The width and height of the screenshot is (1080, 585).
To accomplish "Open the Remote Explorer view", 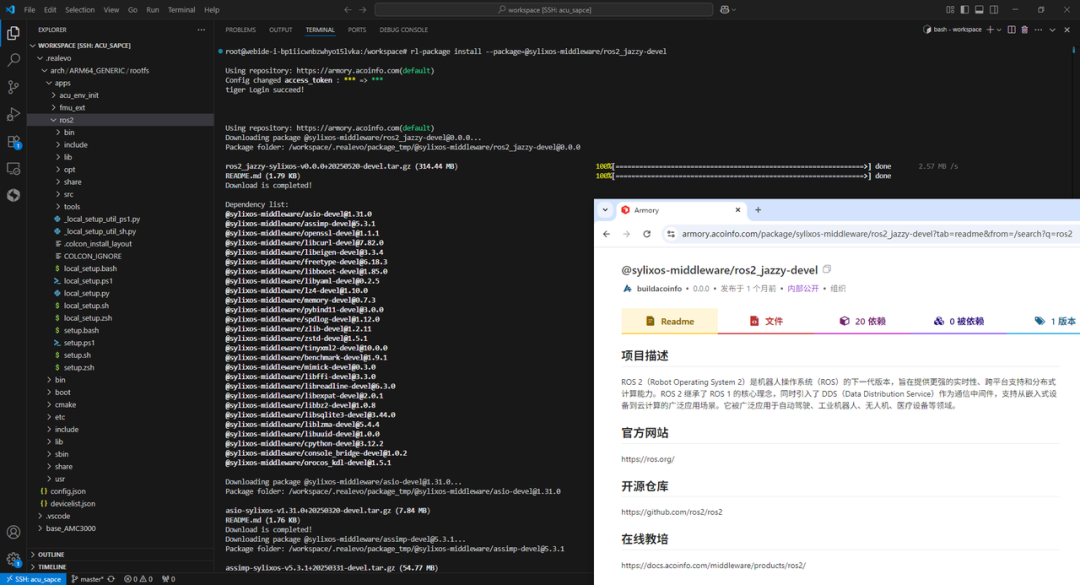I will coord(13,168).
